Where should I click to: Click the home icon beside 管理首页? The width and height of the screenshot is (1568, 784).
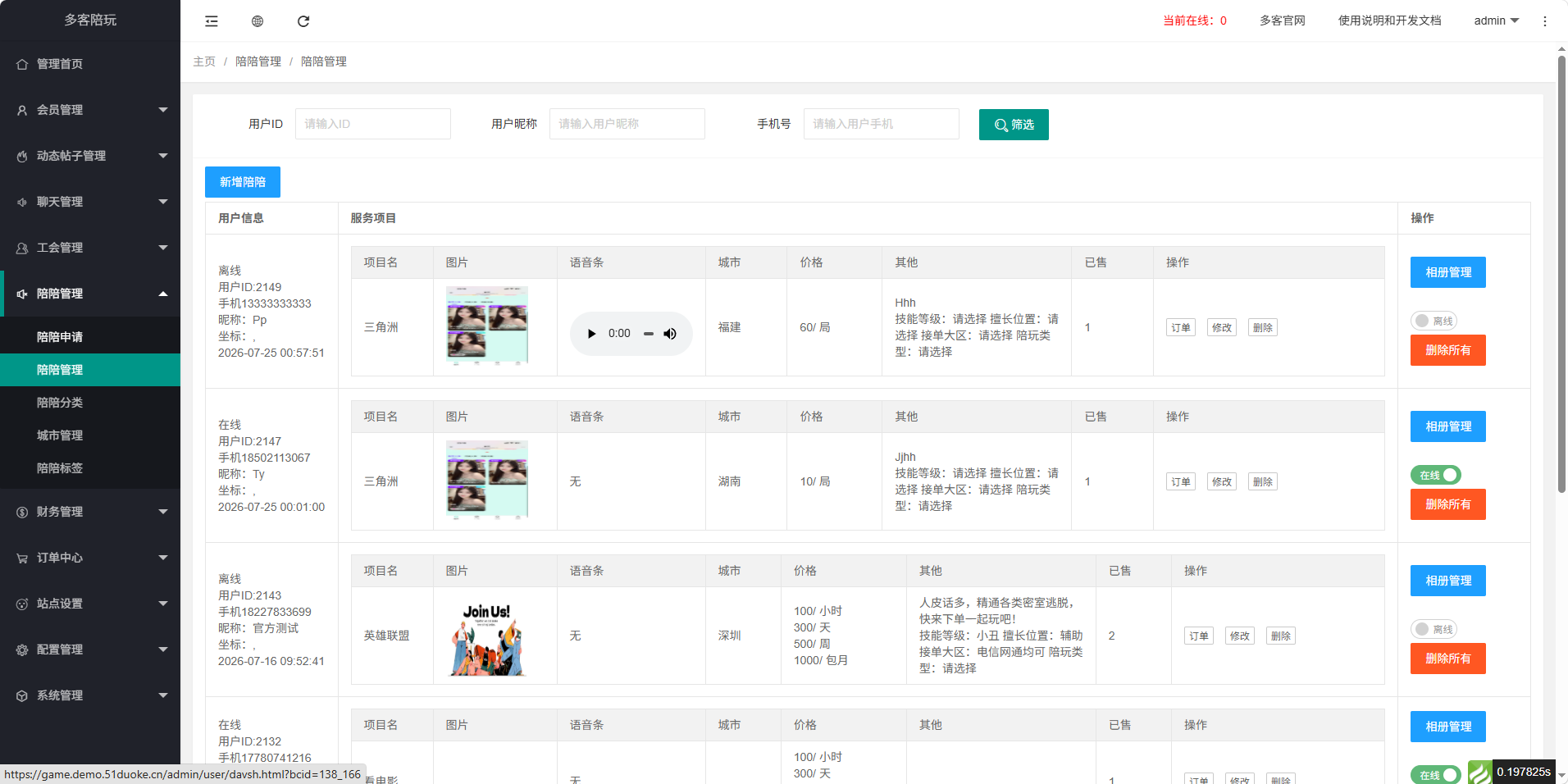[22, 64]
